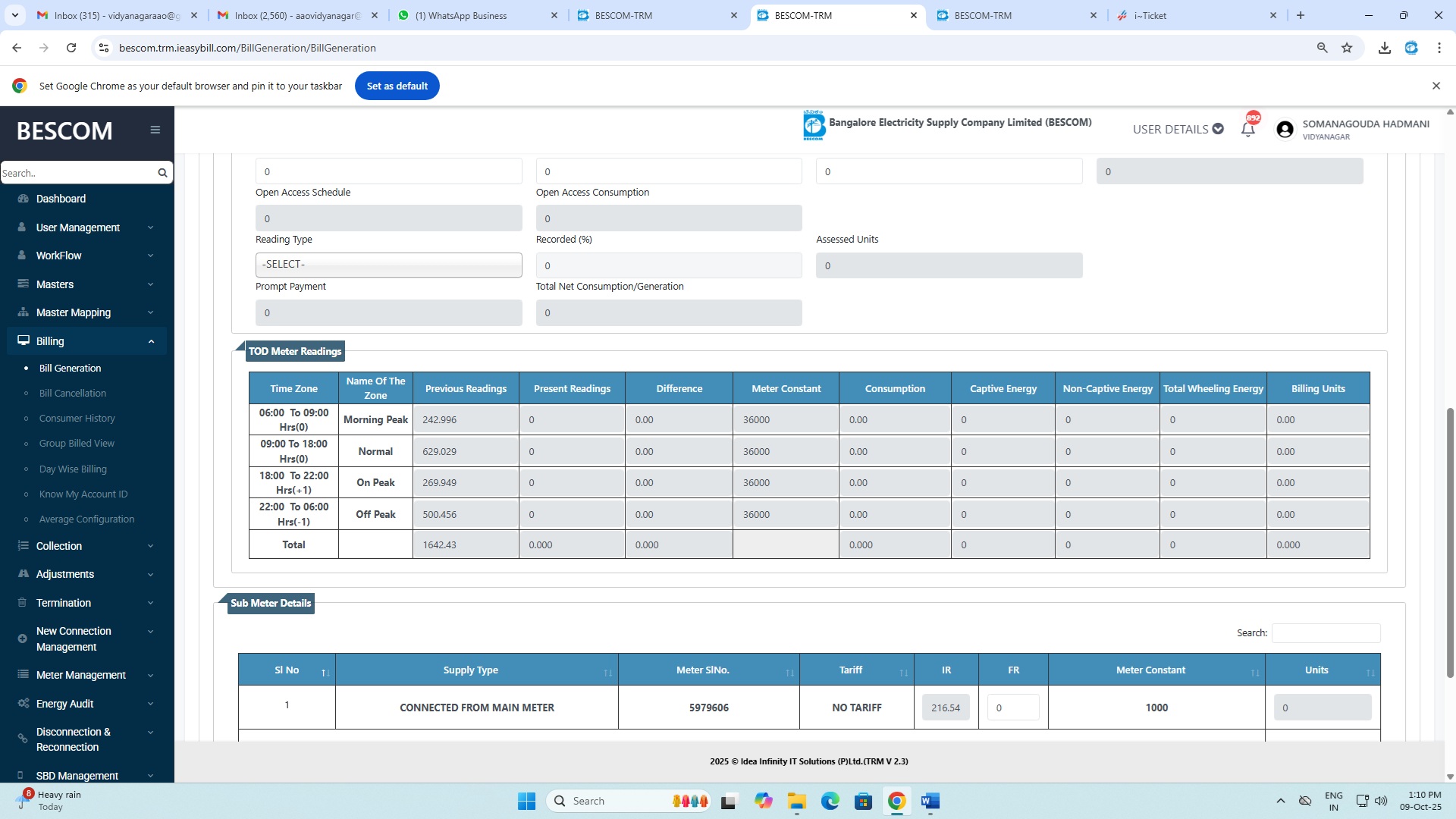Bookmark this page with star icon
This screenshot has height=819, width=1456.
pos(1347,48)
